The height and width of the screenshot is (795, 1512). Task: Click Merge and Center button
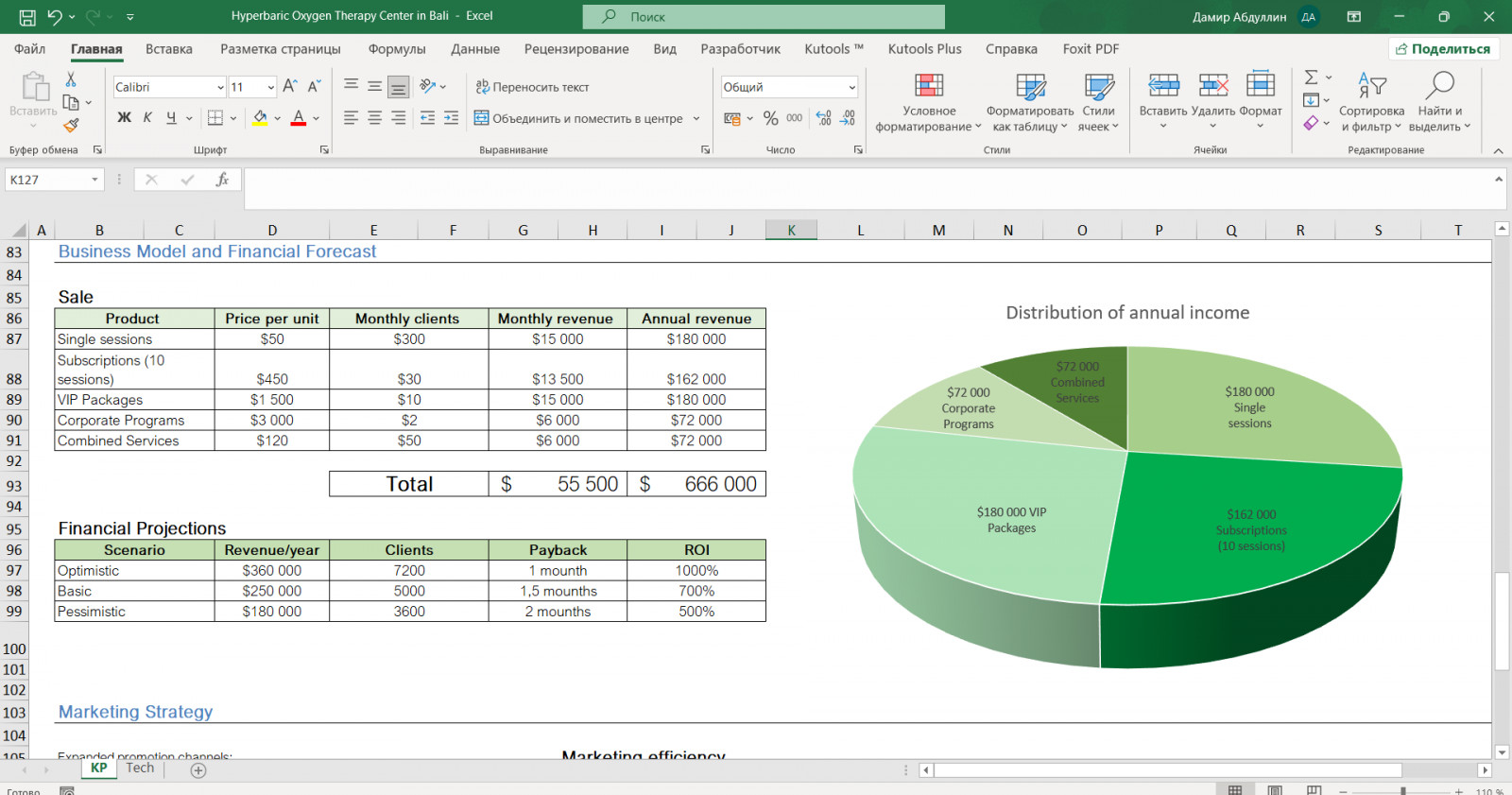tap(578, 118)
